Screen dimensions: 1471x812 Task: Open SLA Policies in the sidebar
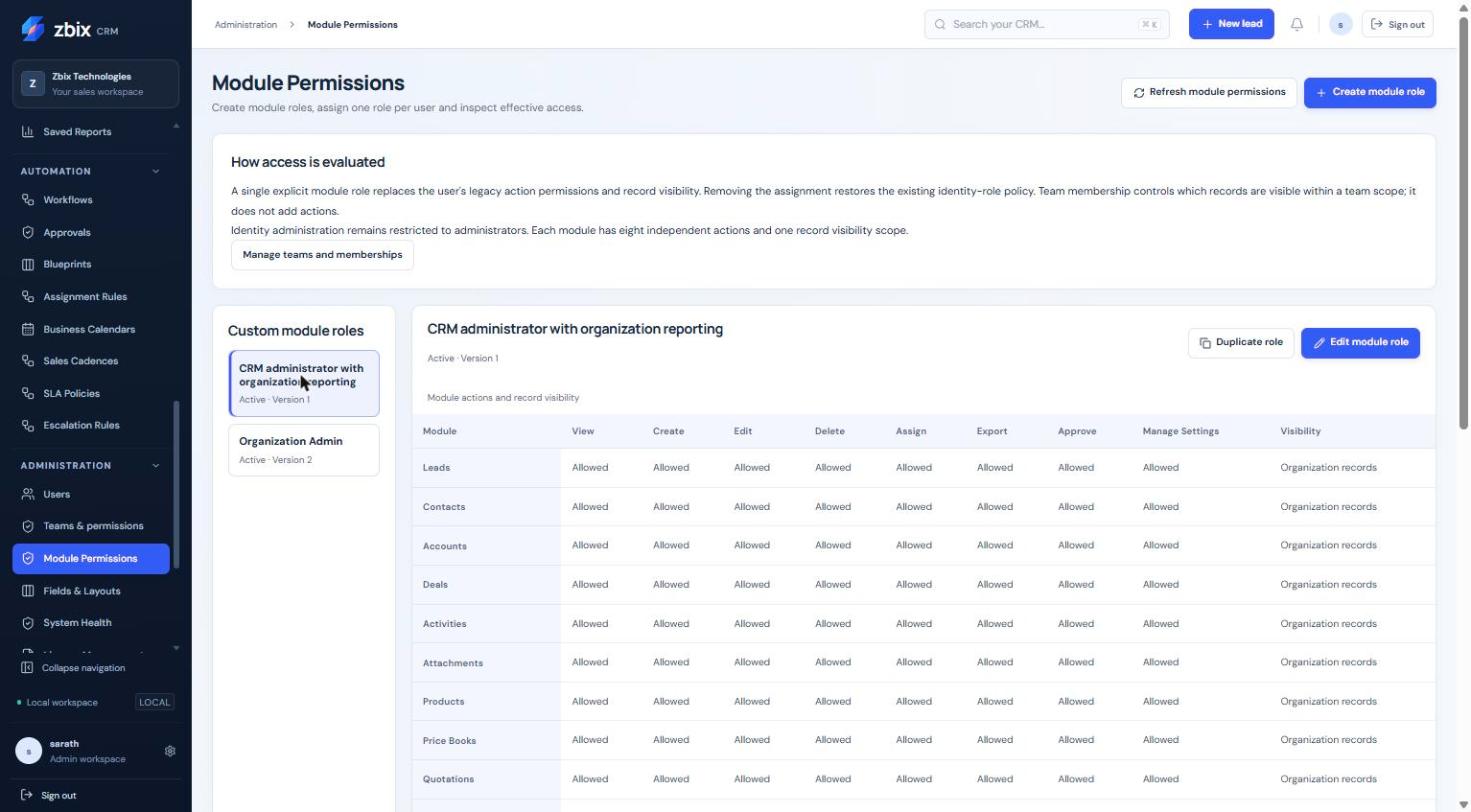pyautogui.click(x=90, y=393)
